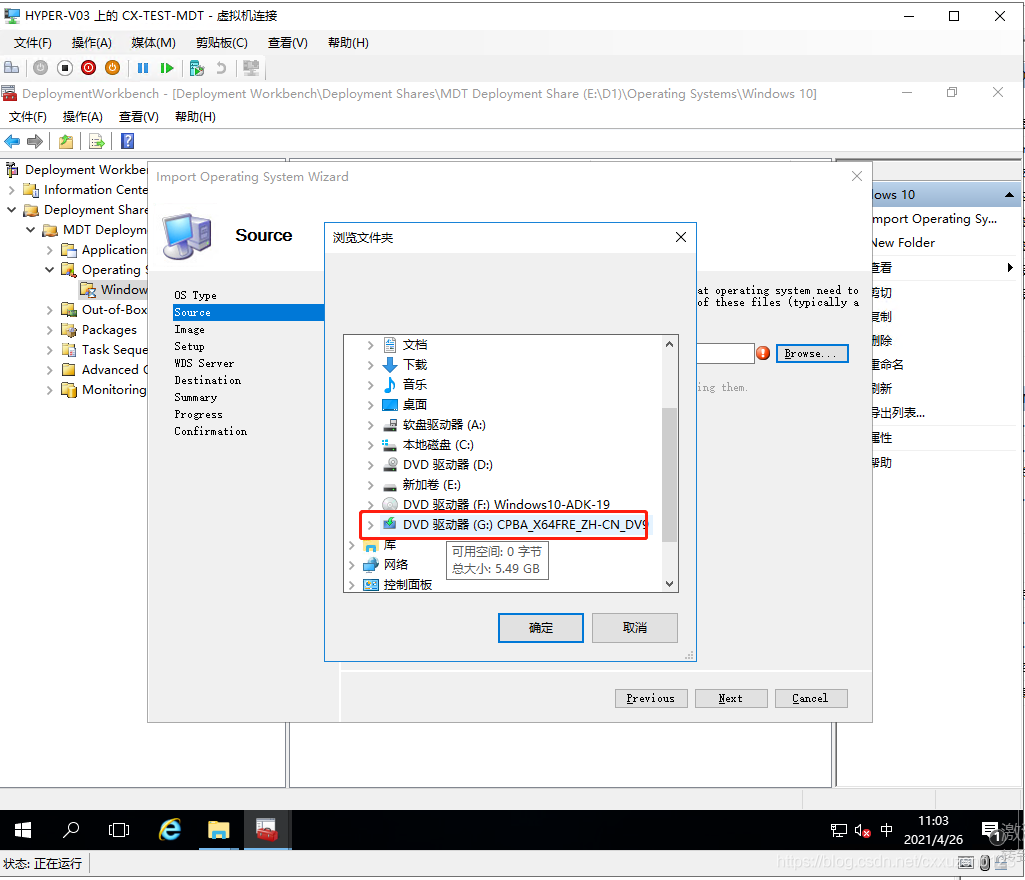
Task: Click 取消 in the browse folder dialog
Action: 635,628
